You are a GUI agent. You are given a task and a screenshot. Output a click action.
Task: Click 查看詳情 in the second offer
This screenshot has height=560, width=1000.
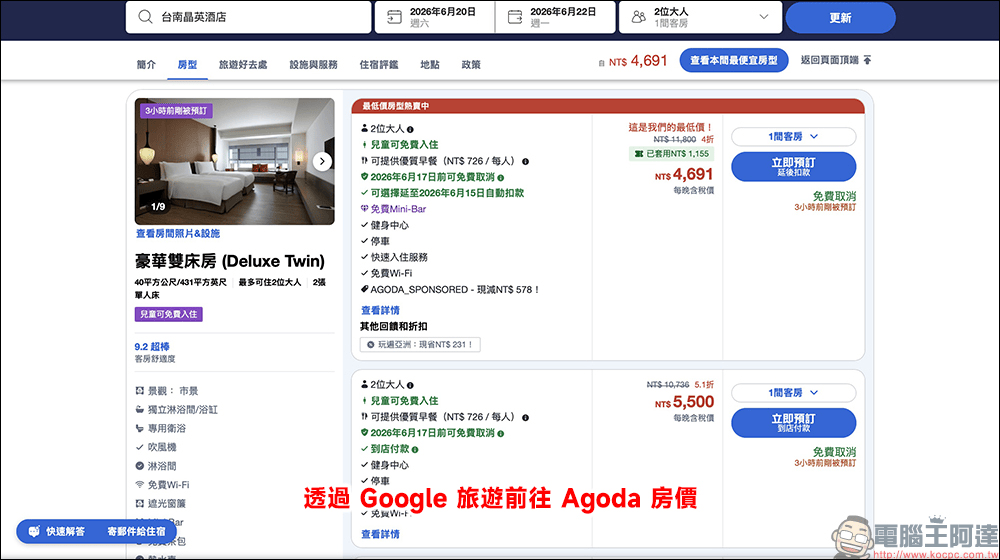380,534
